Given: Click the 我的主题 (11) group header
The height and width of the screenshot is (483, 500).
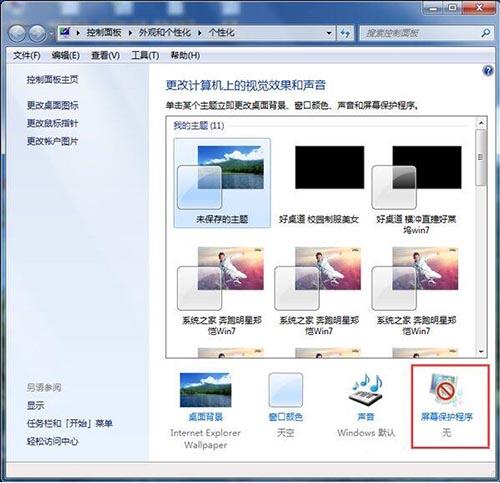Looking at the screenshot, I should pyautogui.click(x=199, y=126).
